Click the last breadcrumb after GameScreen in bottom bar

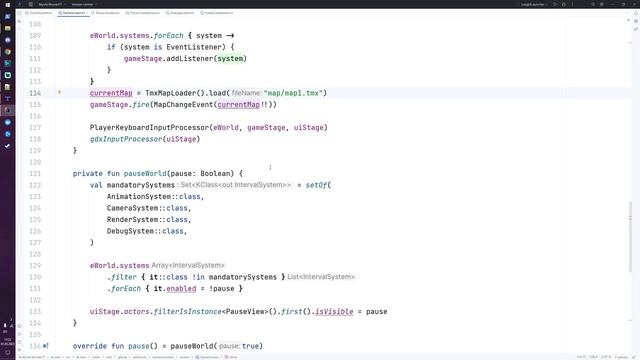click(231, 357)
